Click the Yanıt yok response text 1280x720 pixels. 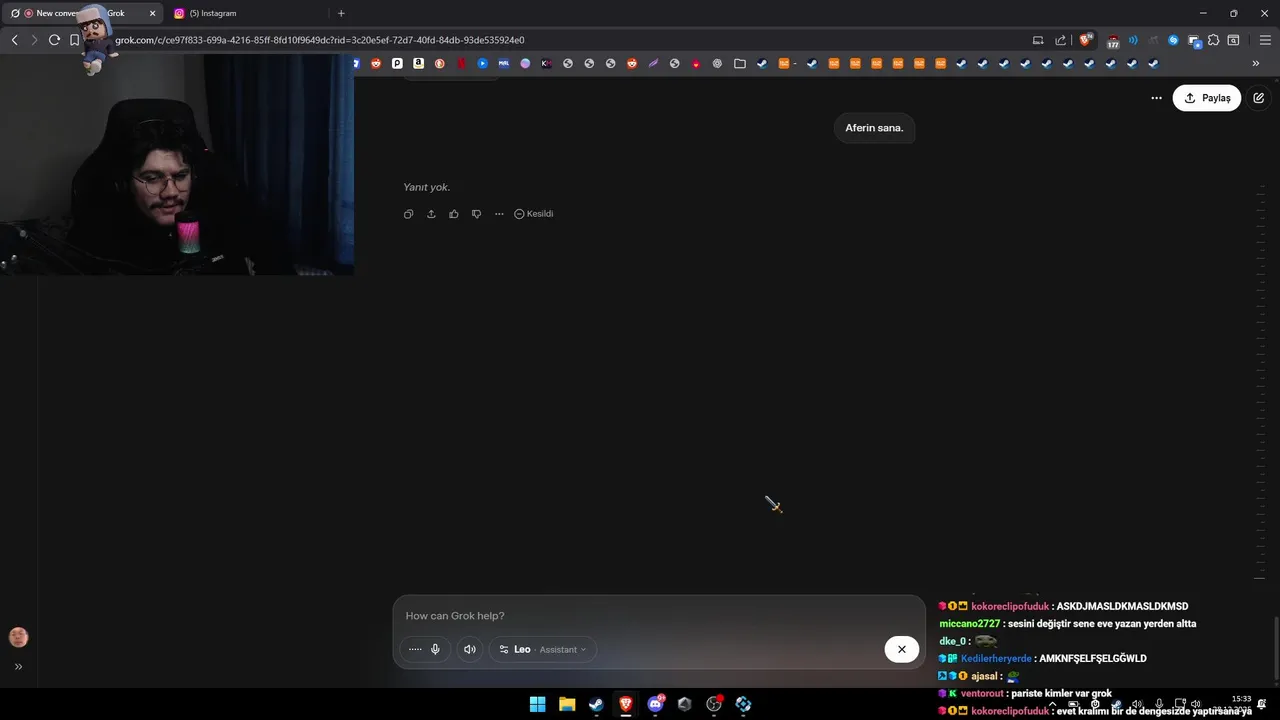[427, 187]
